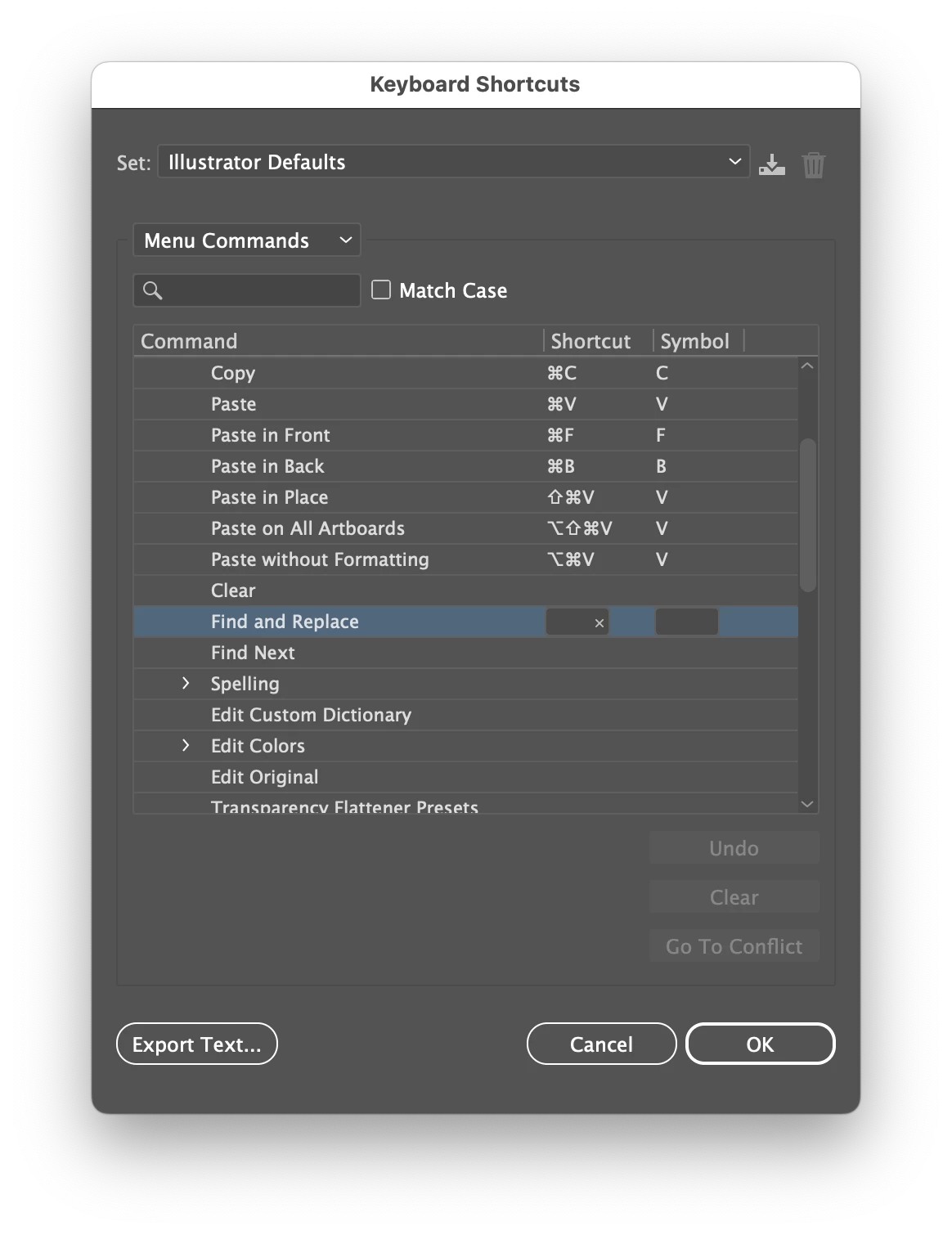Click symbol B for Paste in Back
This screenshot has height=1235, width=952.
pyautogui.click(x=661, y=466)
